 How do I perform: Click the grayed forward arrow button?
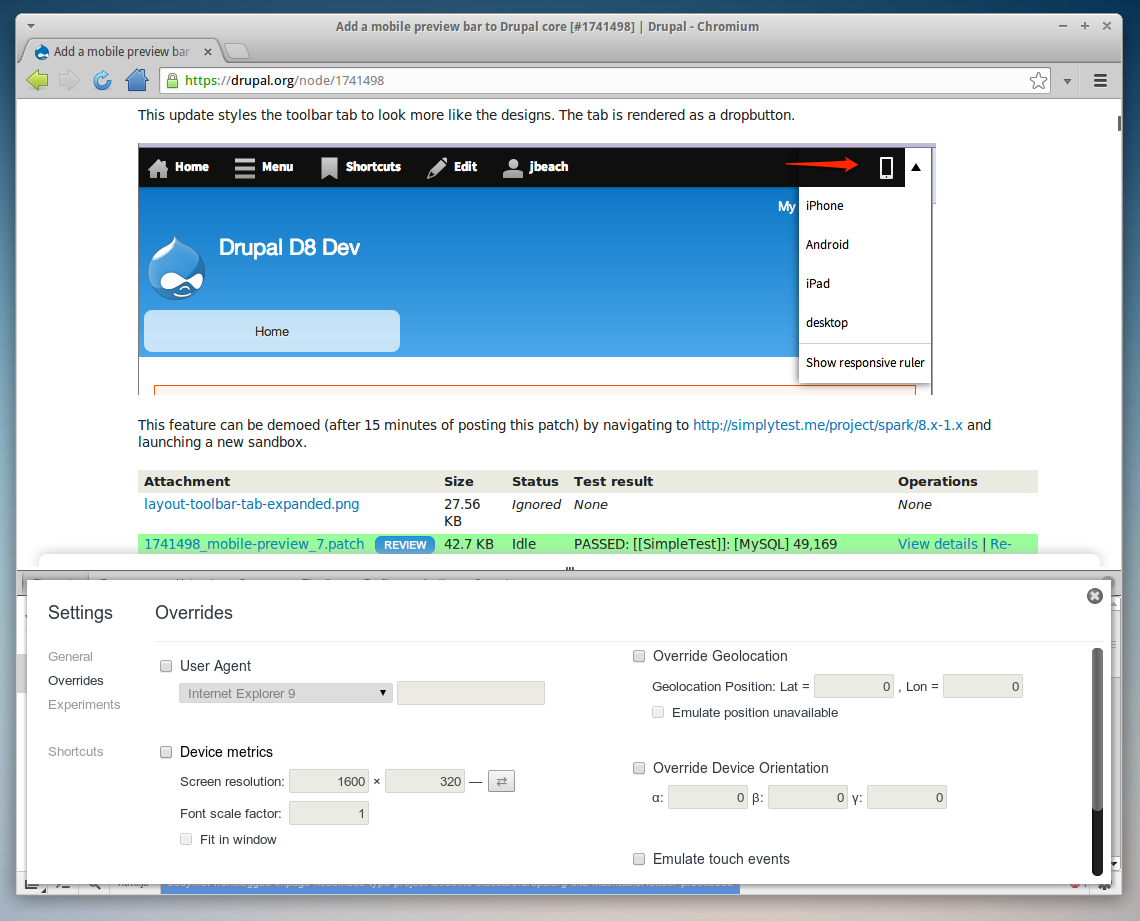70,80
